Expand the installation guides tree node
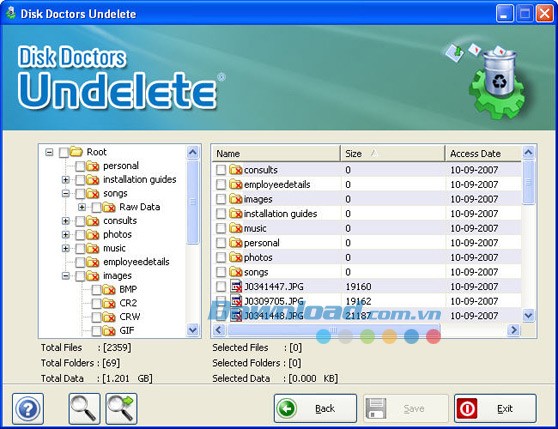This screenshot has height=429, width=558. [x=65, y=180]
